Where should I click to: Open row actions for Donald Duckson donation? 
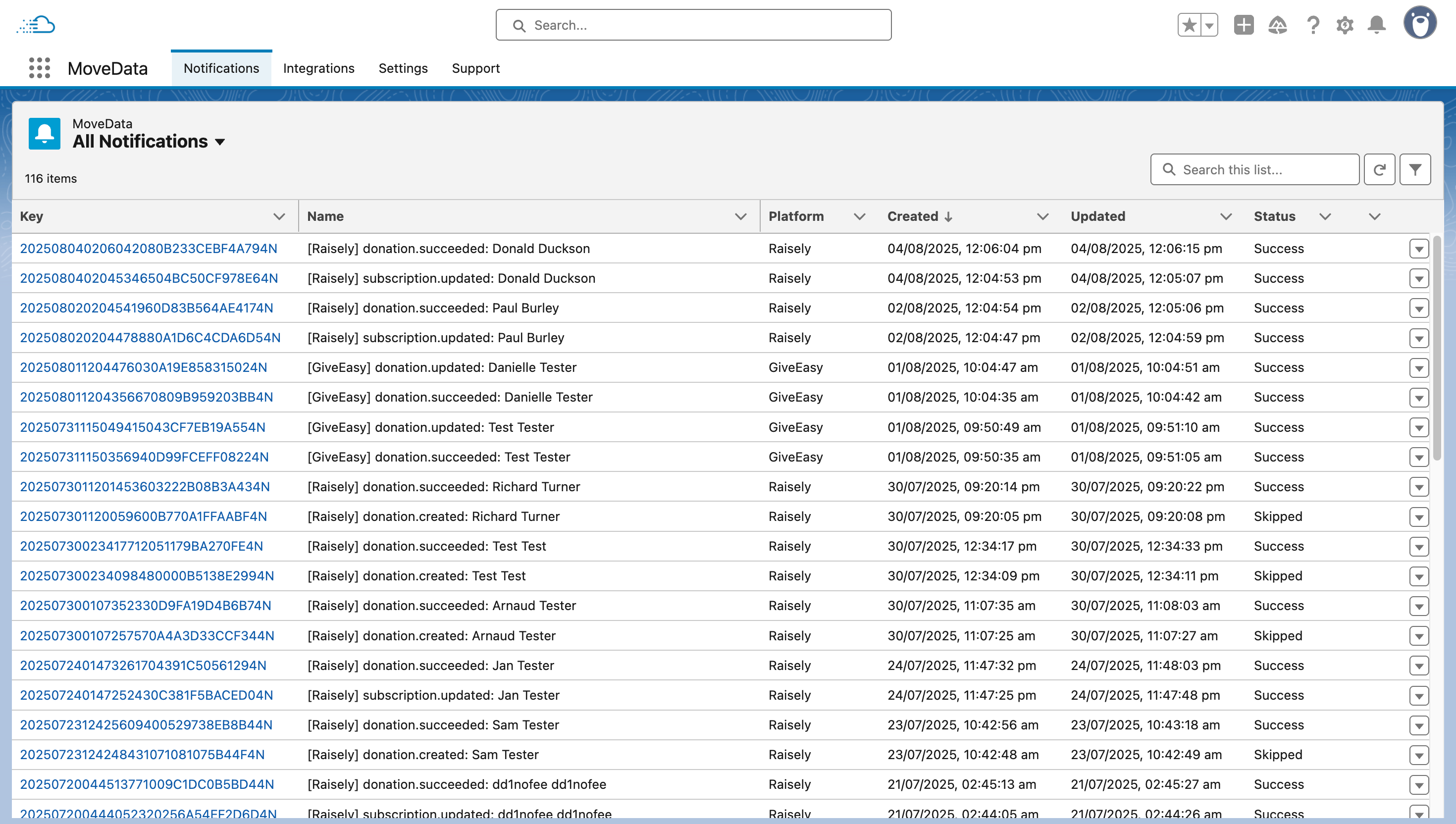[x=1419, y=249]
